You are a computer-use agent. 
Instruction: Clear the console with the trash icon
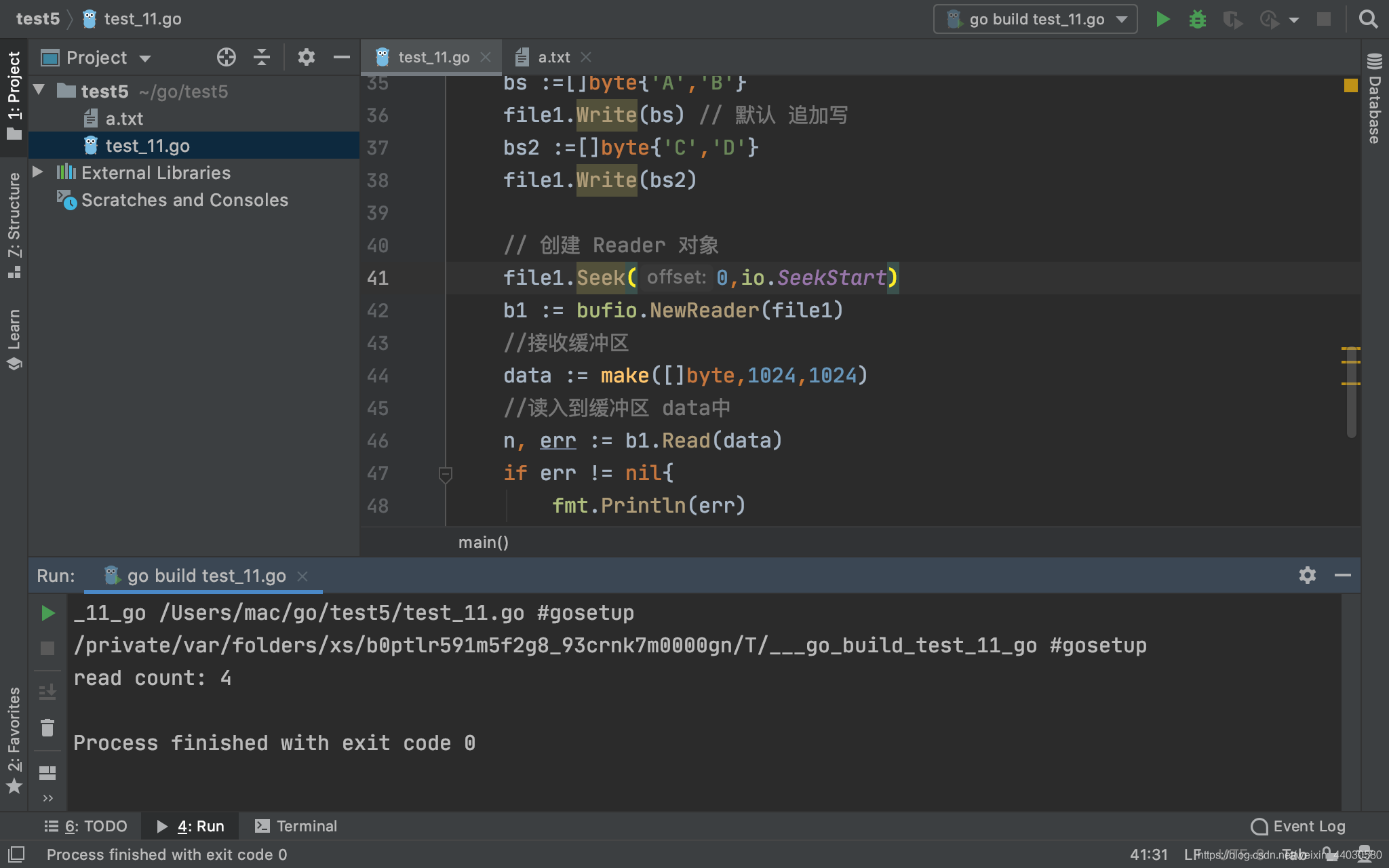coord(47,728)
